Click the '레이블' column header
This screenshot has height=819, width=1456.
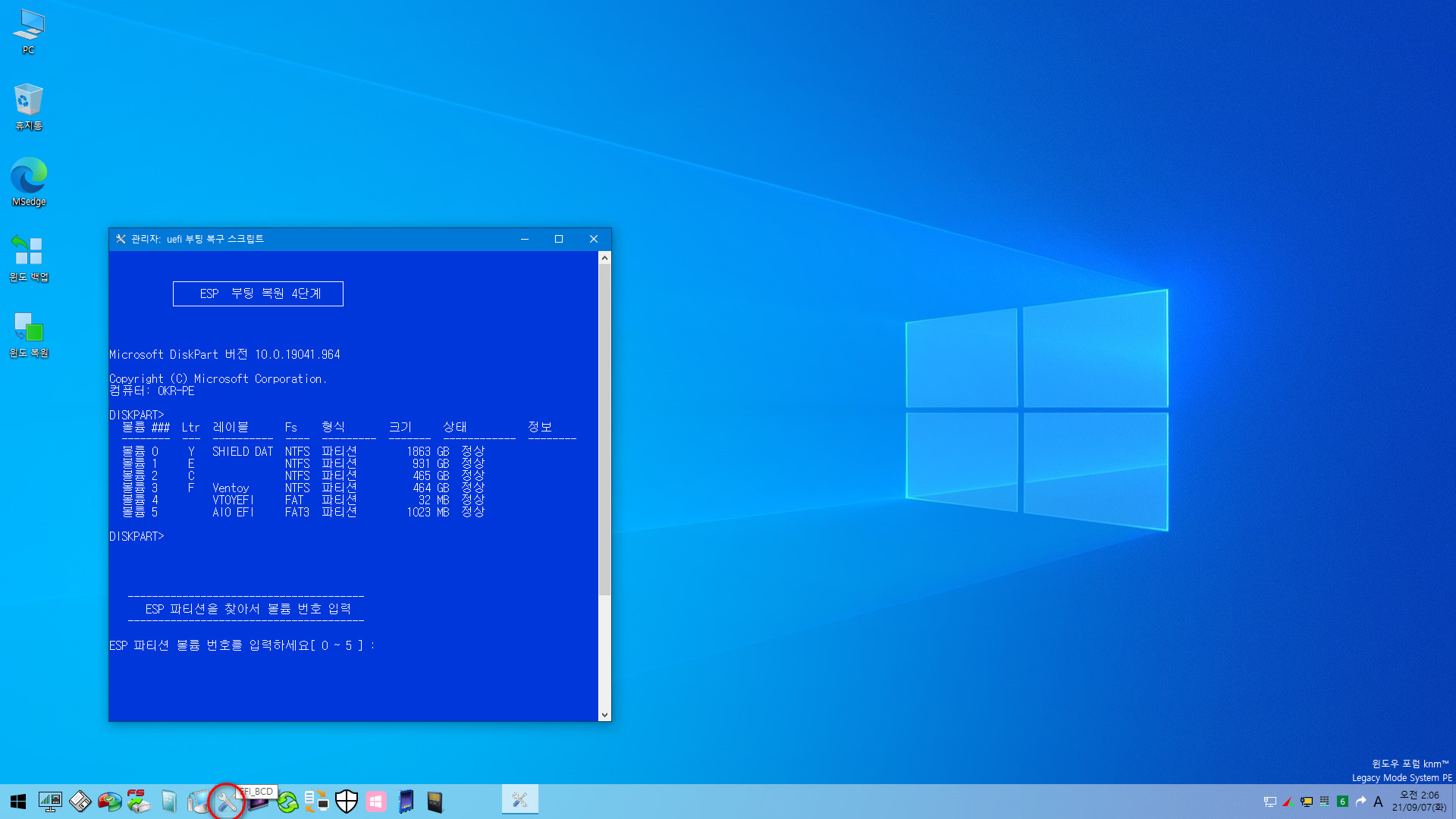(x=231, y=427)
